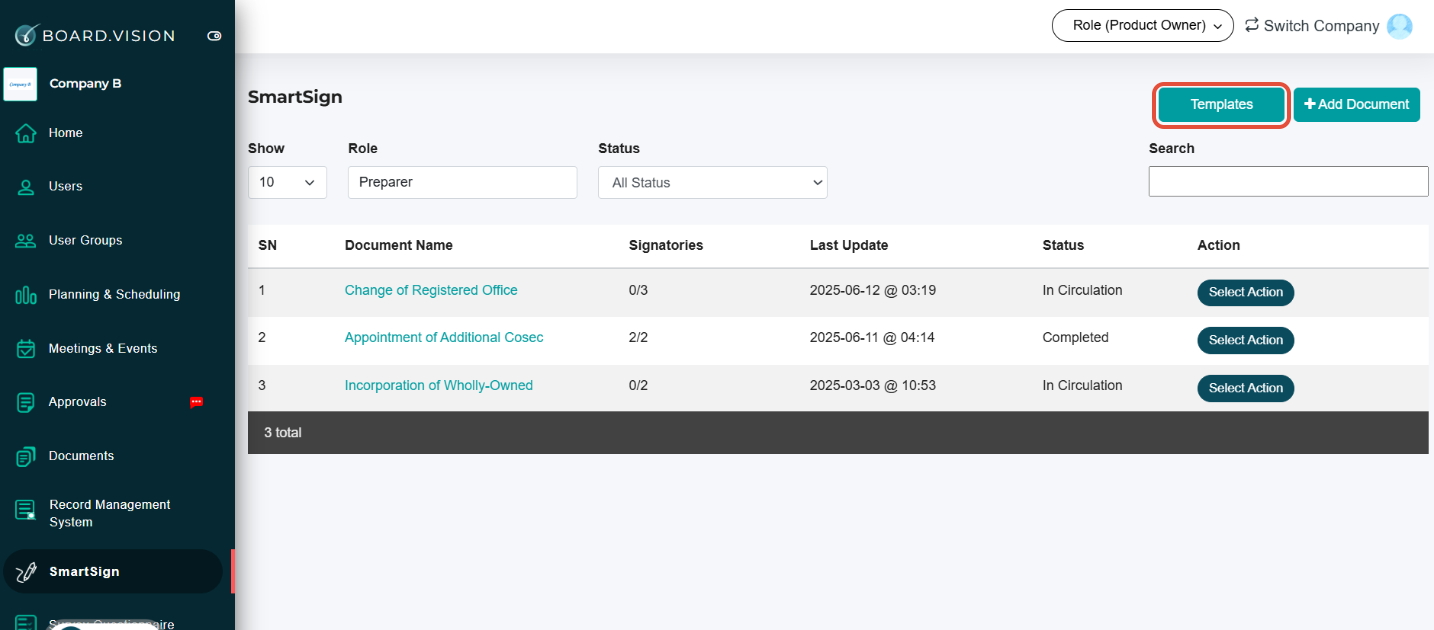The width and height of the screenshot is (1434, 630).
Task: Click timestamp 2025-06-12 @ 03:19
Action: tap(873, 291)
